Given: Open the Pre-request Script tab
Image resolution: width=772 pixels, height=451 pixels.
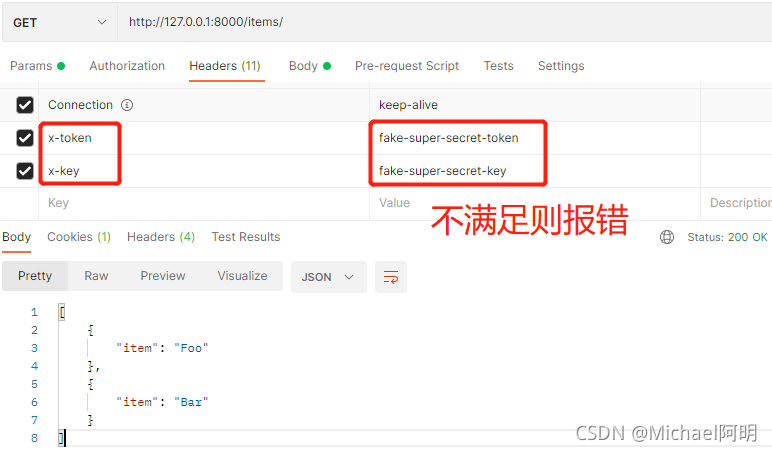Looking at the screenshot, I should tap(407, 66).
